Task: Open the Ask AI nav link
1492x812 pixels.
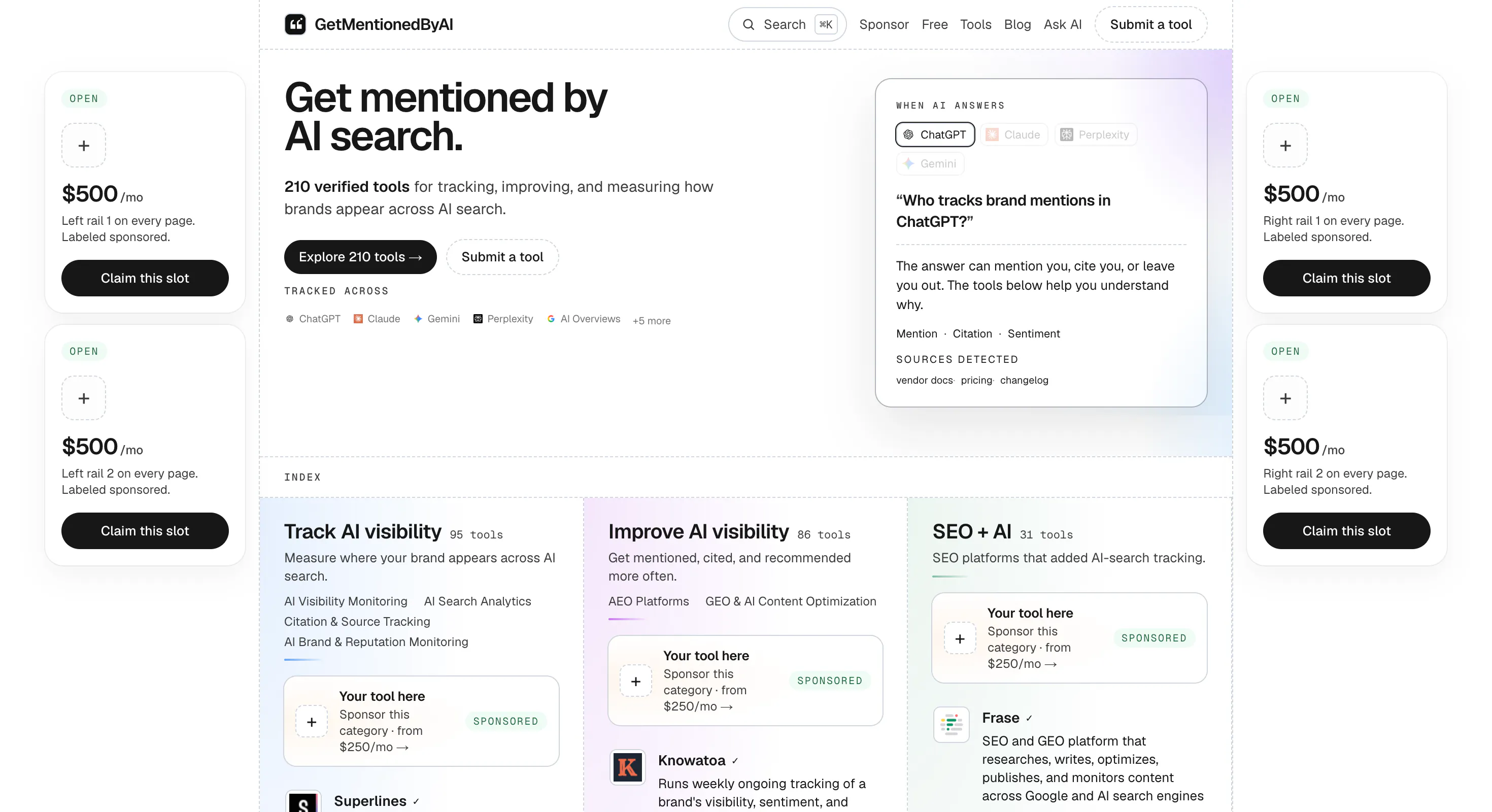Action: coord(1062,24)
